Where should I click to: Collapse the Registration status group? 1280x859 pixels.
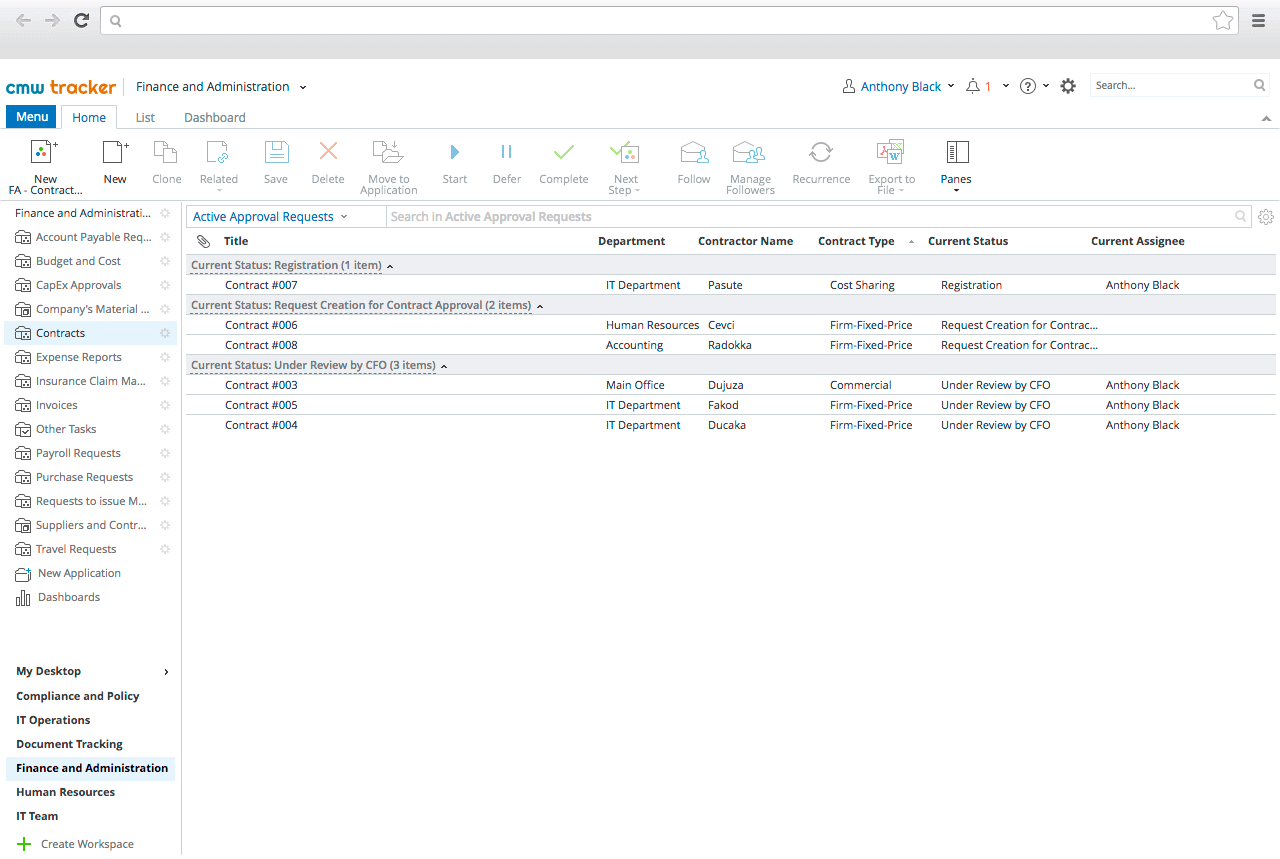[x=390, y=266]
